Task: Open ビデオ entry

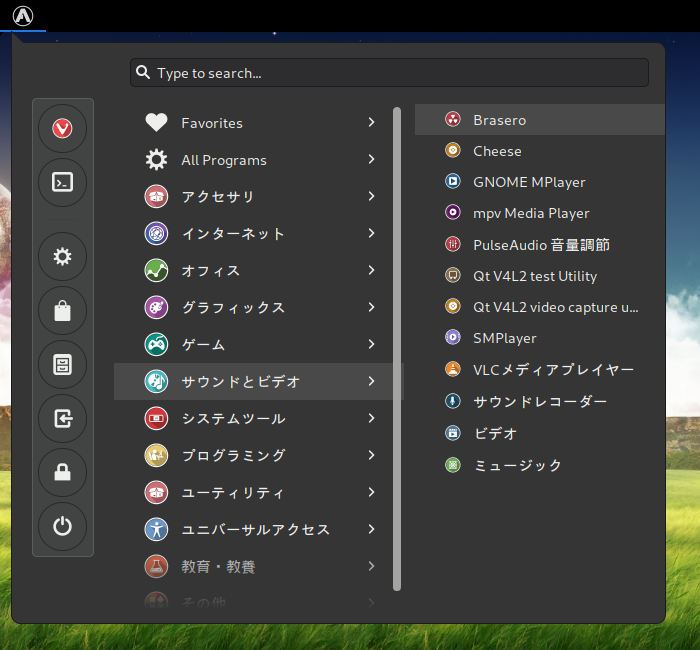Action: [540, 433]
